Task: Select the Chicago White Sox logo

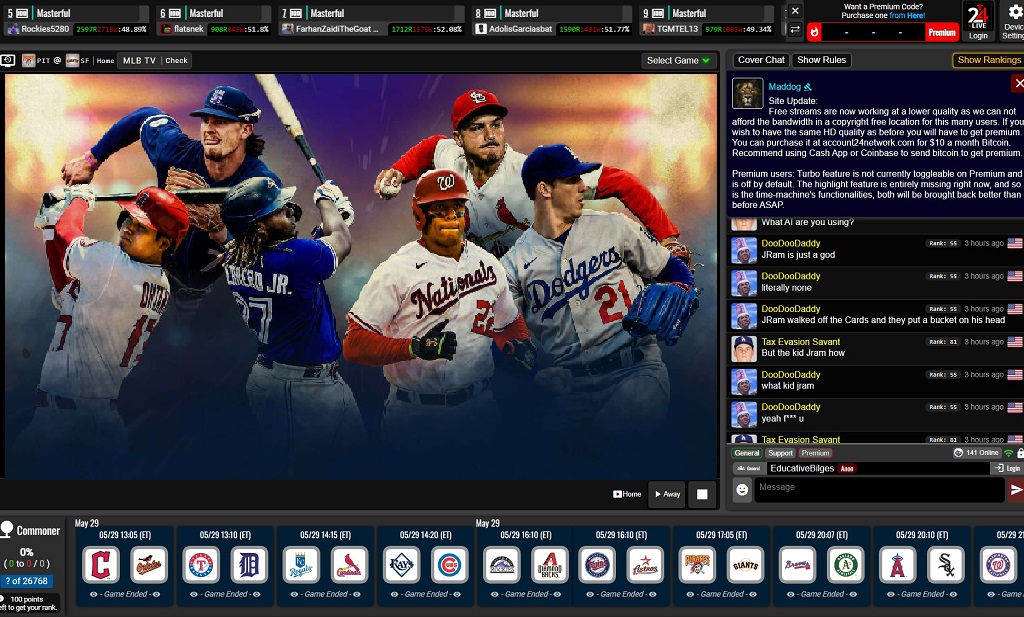Action: click(x=946, y=565)
